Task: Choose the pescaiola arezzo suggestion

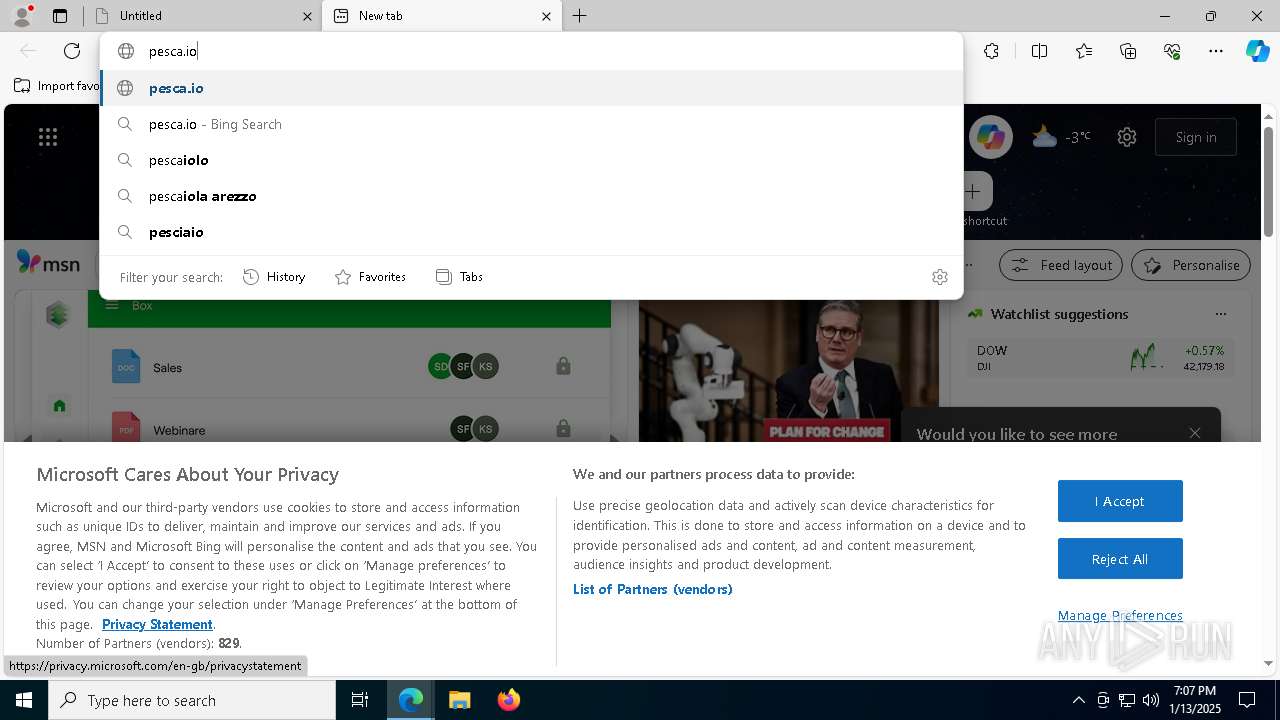Action: [531, 196]
